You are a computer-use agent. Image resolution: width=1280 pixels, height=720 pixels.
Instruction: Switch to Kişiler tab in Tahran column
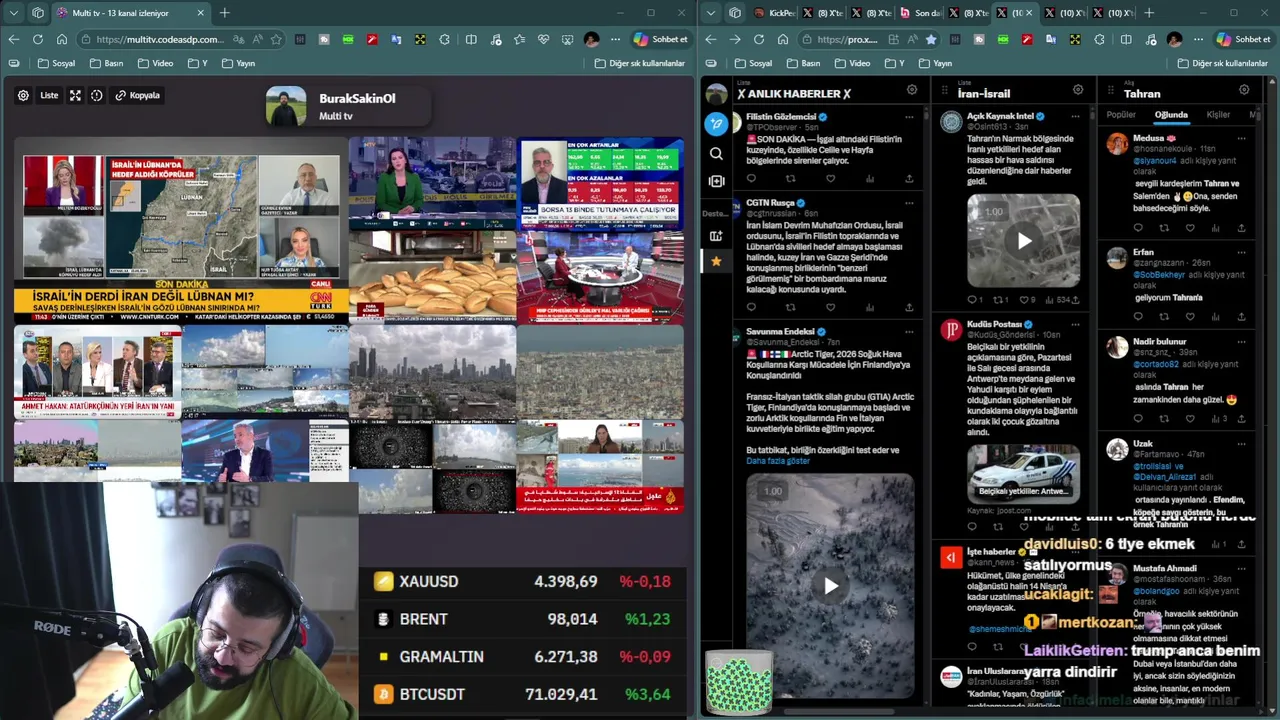pyautogui.click(x=1218, y=115)
